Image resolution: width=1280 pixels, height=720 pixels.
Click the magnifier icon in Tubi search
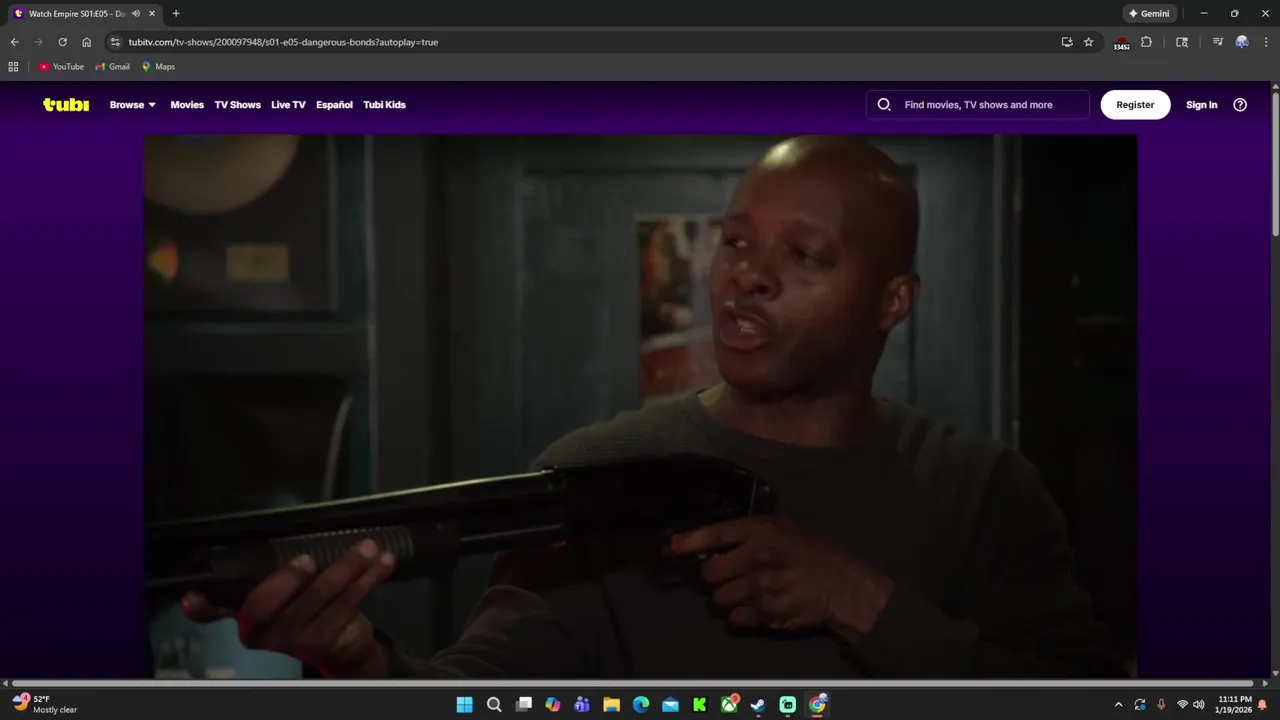click(884, 105)
